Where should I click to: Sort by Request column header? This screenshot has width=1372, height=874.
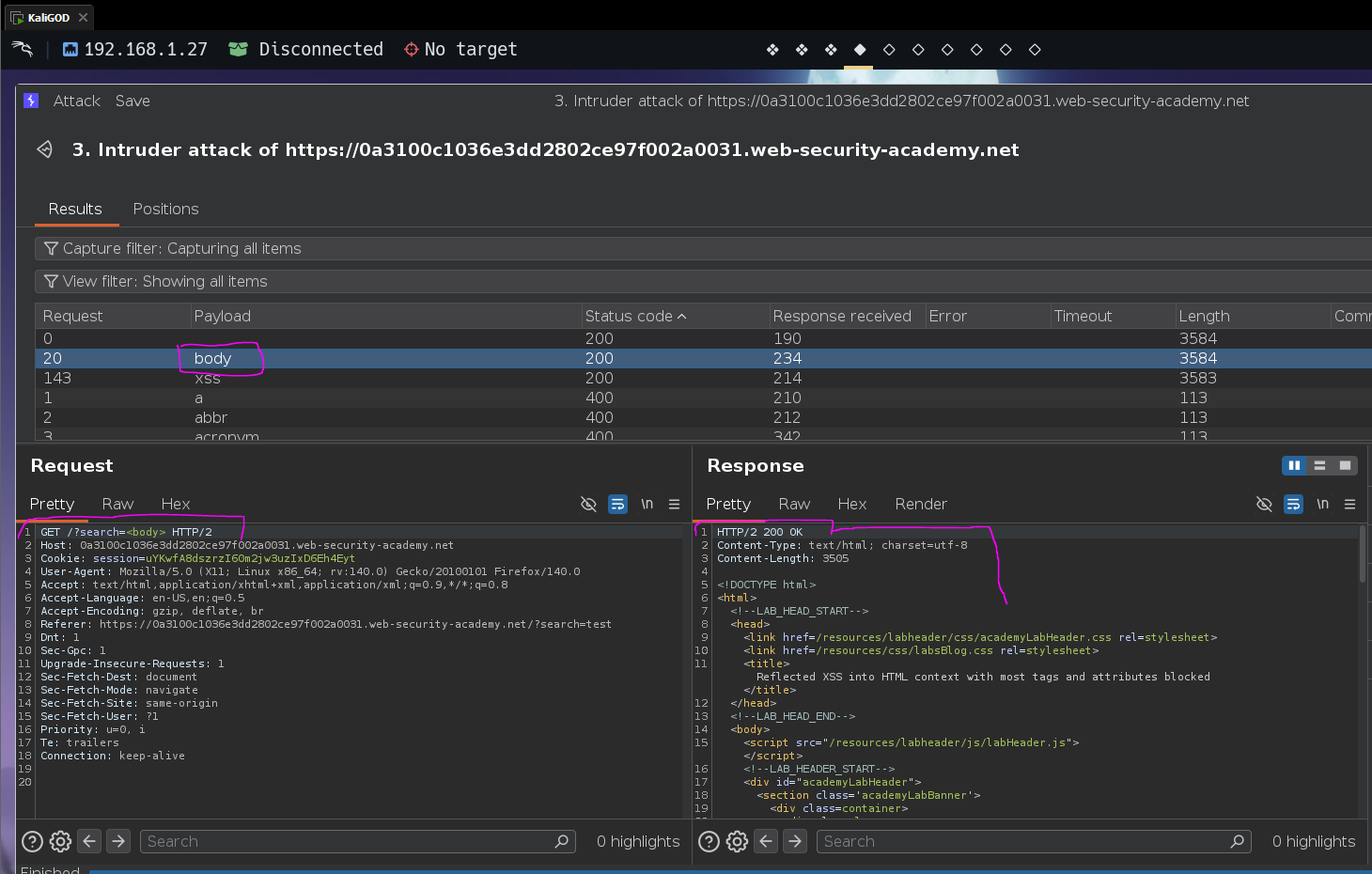(113, 316)
